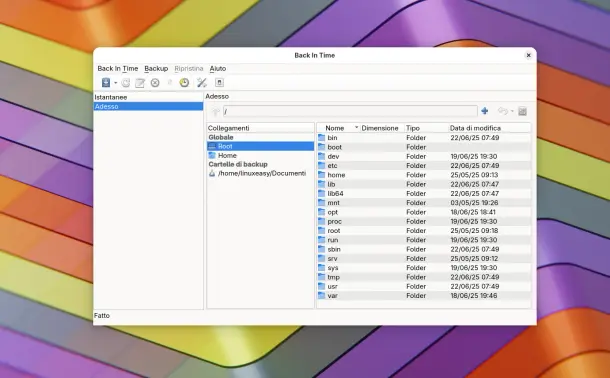Select the usr folder name
The image size is (610, 378).
(332, 286)
